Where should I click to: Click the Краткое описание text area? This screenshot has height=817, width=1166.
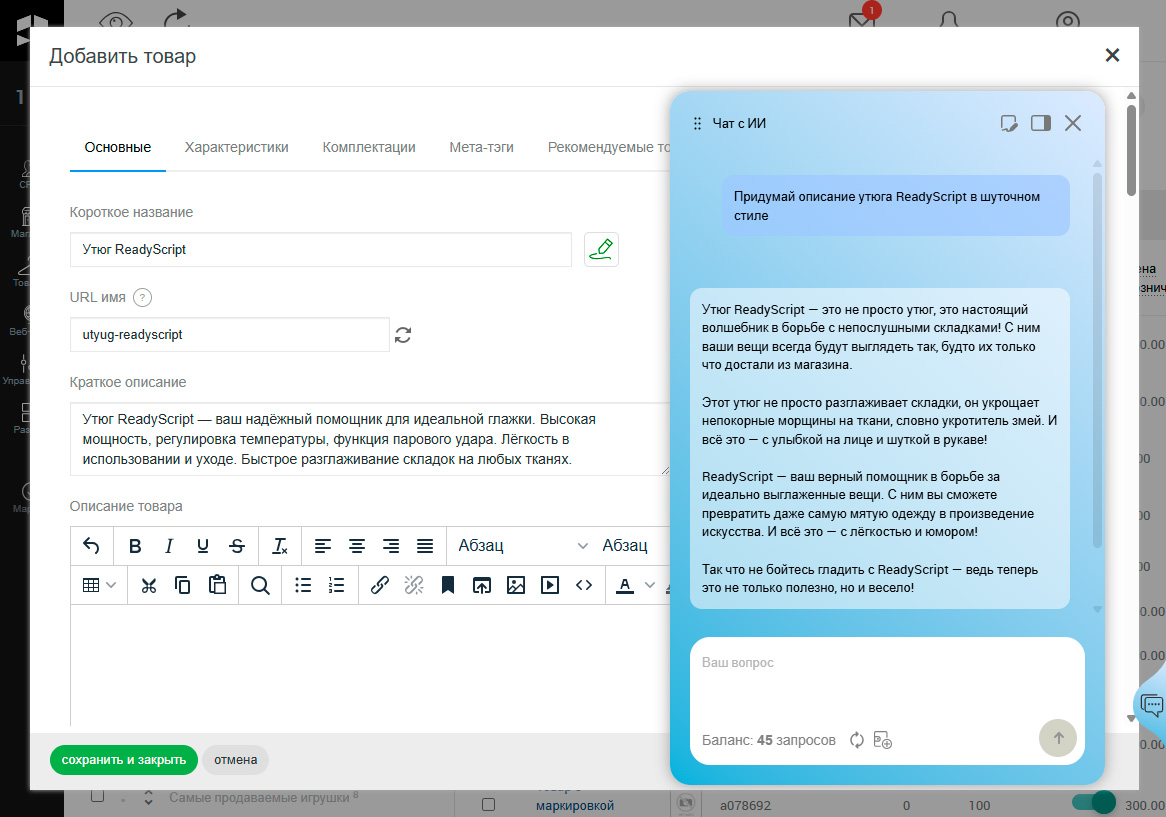click(x=370, y=439)
